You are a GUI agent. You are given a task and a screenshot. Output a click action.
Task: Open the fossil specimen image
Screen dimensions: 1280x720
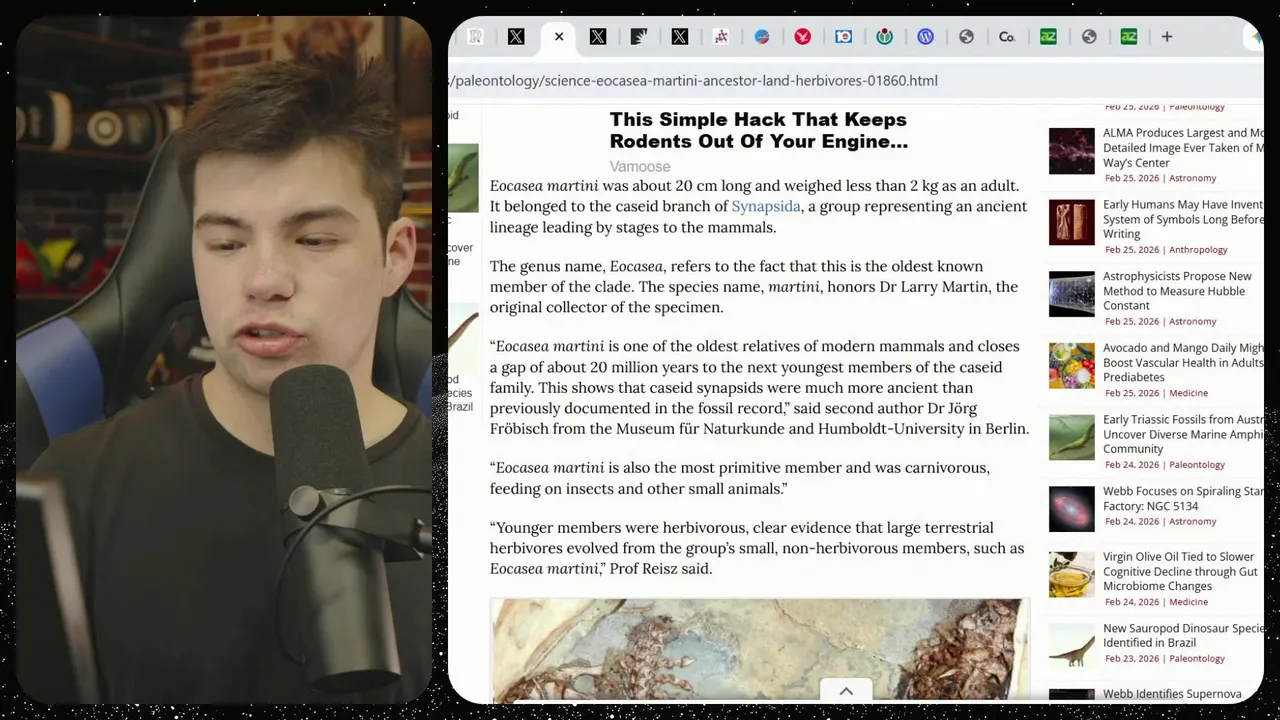click(758, 650)
